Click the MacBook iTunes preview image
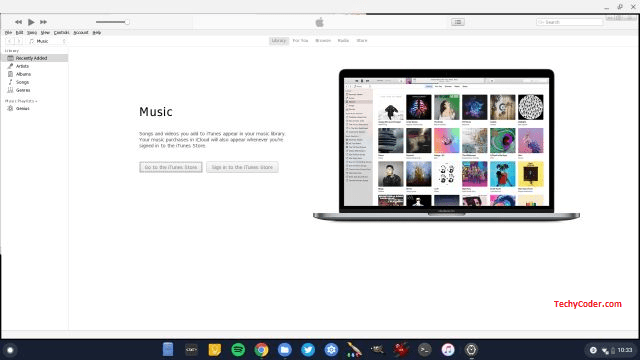The width and height of the screenshot is (640, 360). coord(447,145)
